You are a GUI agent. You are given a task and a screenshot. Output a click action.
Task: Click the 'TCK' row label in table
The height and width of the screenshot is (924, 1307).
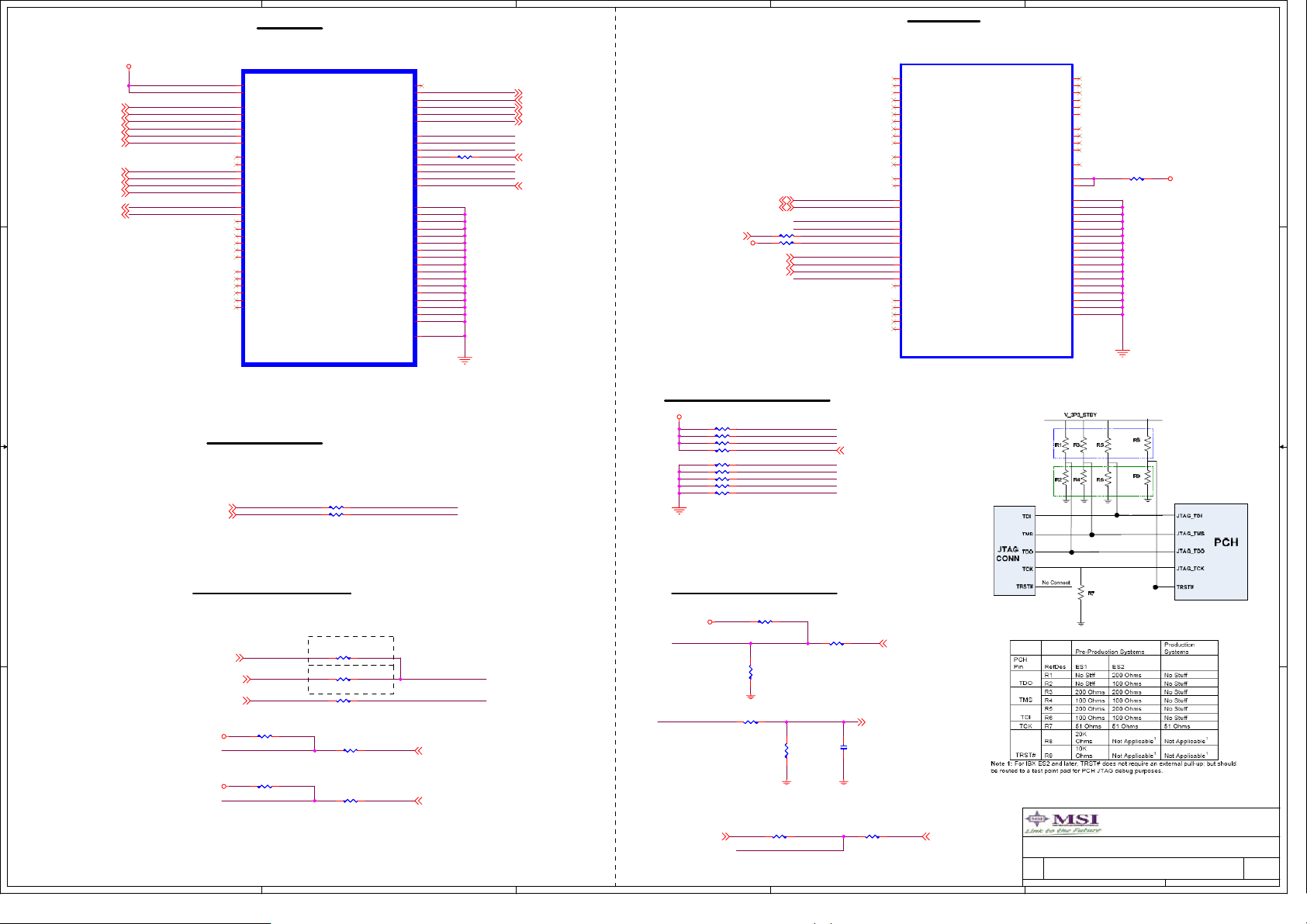(1025, 726)
